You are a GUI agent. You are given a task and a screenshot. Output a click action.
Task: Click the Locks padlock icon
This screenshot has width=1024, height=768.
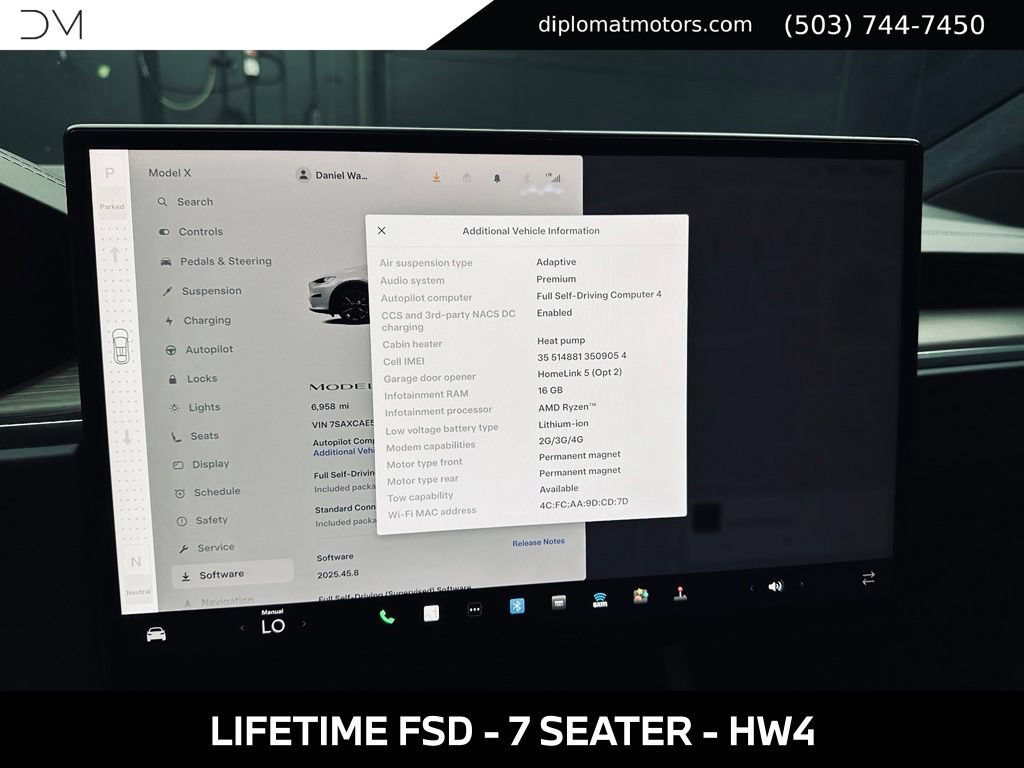(x=173, y=379)
